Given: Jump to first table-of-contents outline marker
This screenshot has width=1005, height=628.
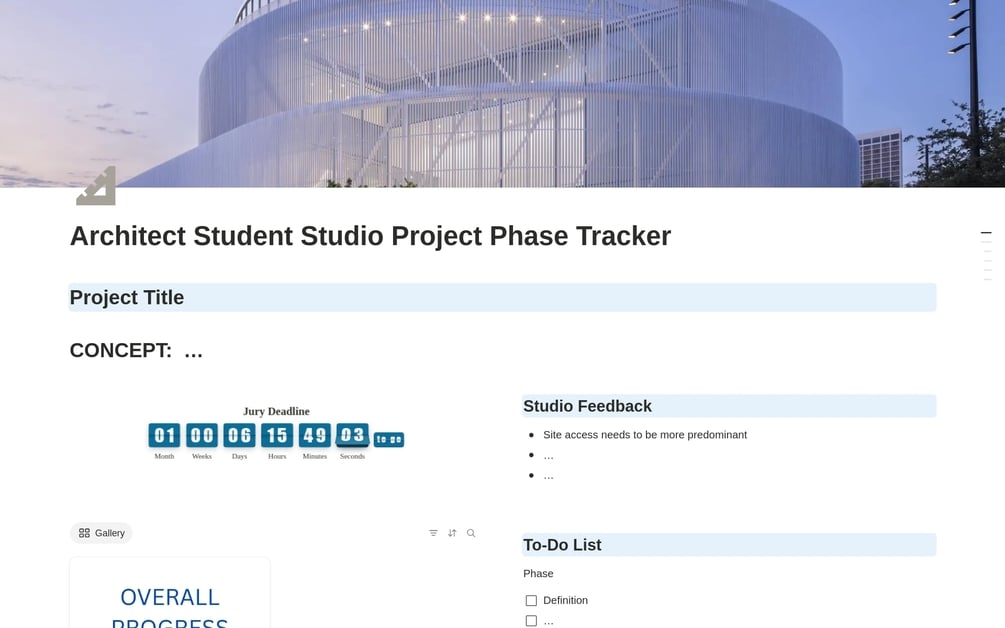Looking at the screenshot, I should click(986, 233).
